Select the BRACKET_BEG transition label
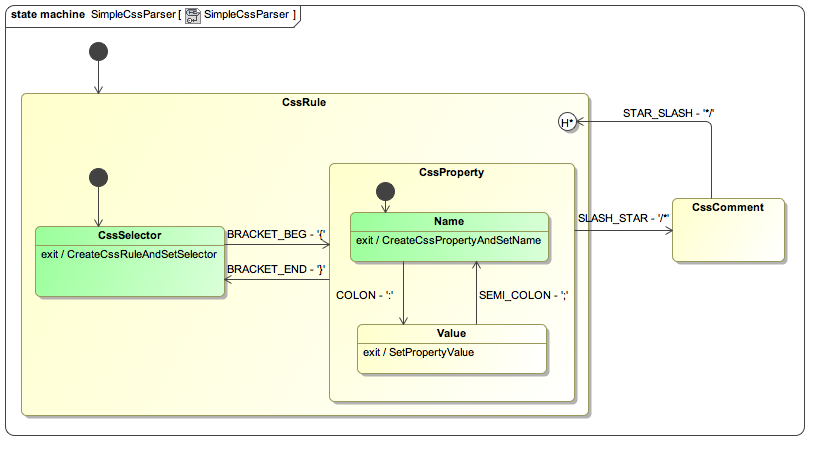 pyautogui.click(x=277, y=235)
